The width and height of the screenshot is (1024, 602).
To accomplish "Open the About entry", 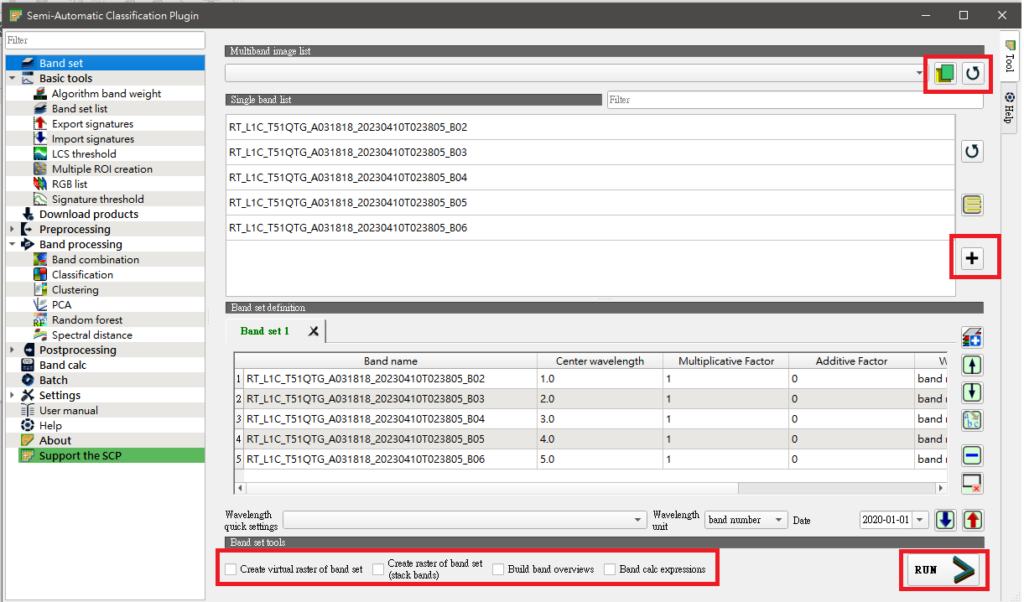I will (55, 441).
